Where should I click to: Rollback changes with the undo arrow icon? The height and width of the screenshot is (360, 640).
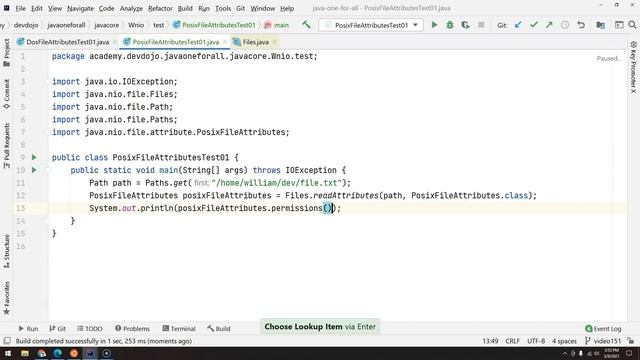(x=581, y=25)
